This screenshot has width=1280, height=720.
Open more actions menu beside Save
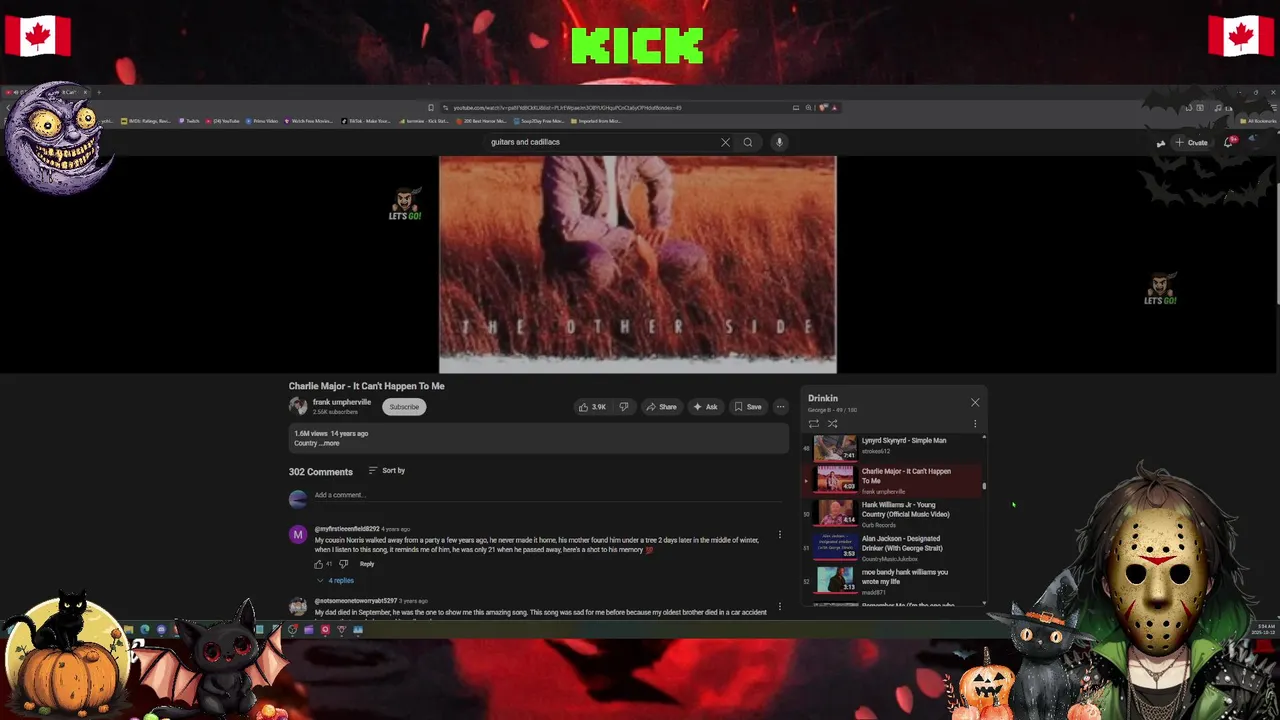point(781,407)
